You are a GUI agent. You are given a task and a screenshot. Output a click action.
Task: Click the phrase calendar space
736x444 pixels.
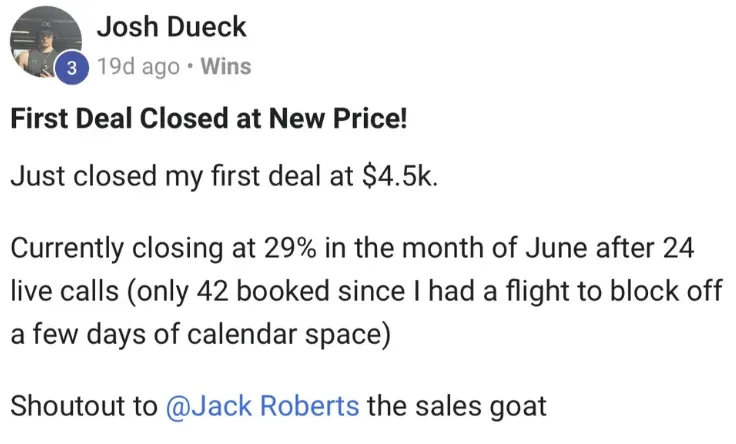tap(289, 335)
